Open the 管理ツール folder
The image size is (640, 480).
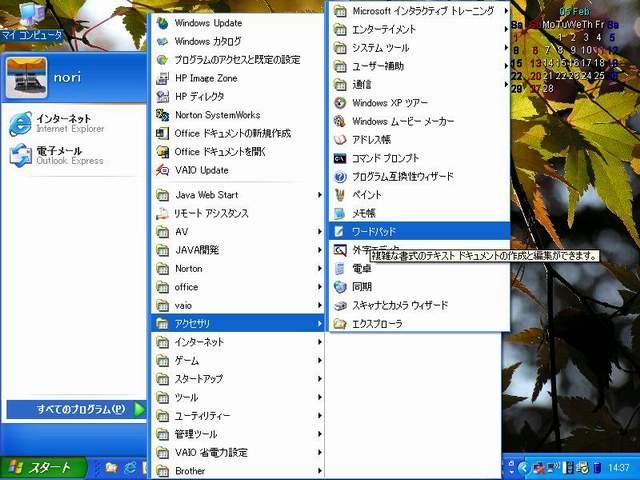238,434
